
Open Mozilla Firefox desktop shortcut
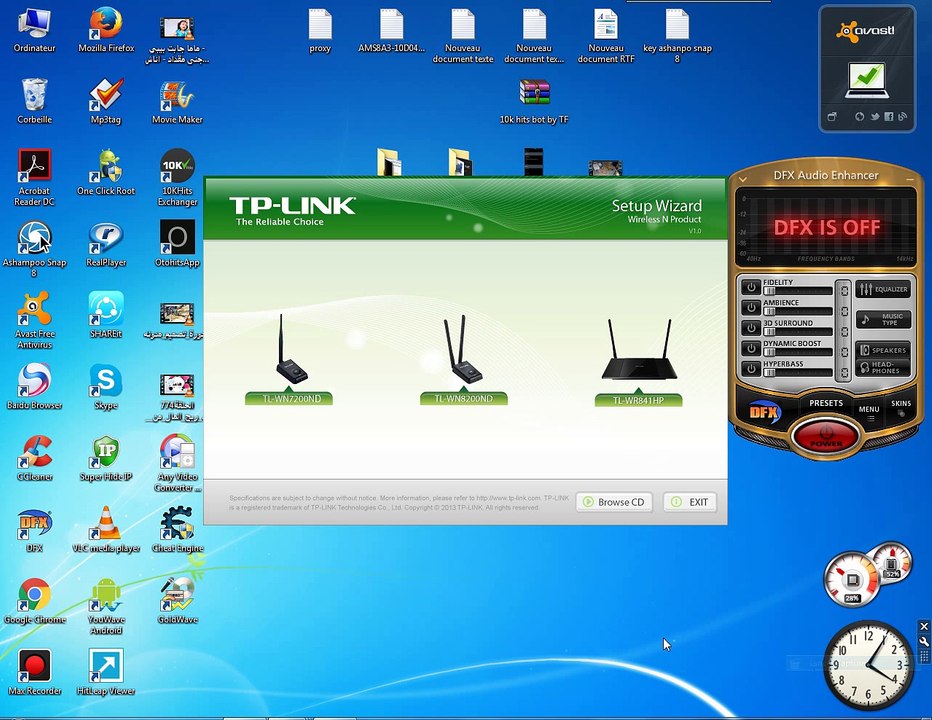[x=106, y=30]
